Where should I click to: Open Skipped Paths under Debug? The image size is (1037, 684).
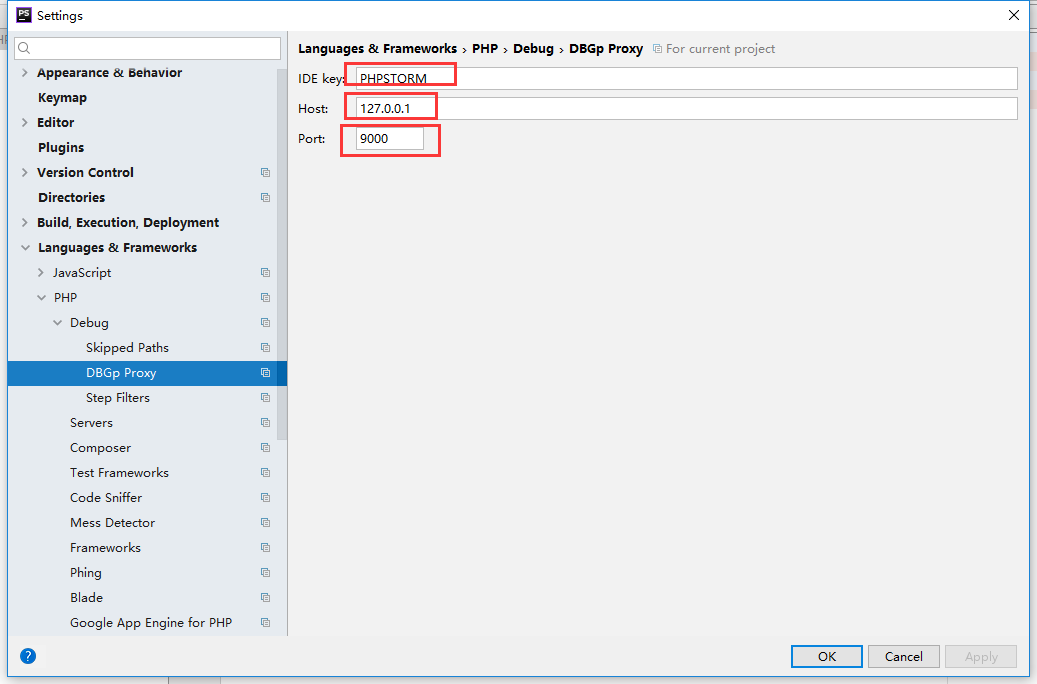click(127, 348)
